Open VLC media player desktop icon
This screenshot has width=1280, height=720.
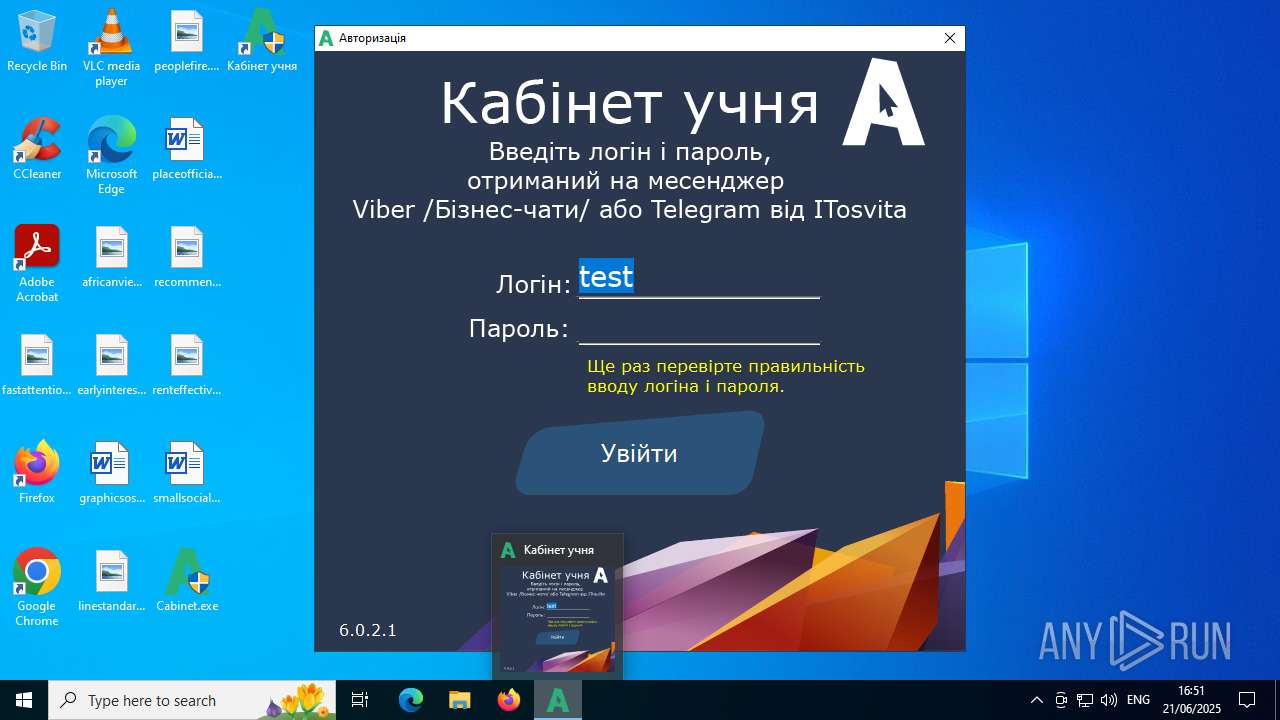pyautogui.click(x=111, y=48)
